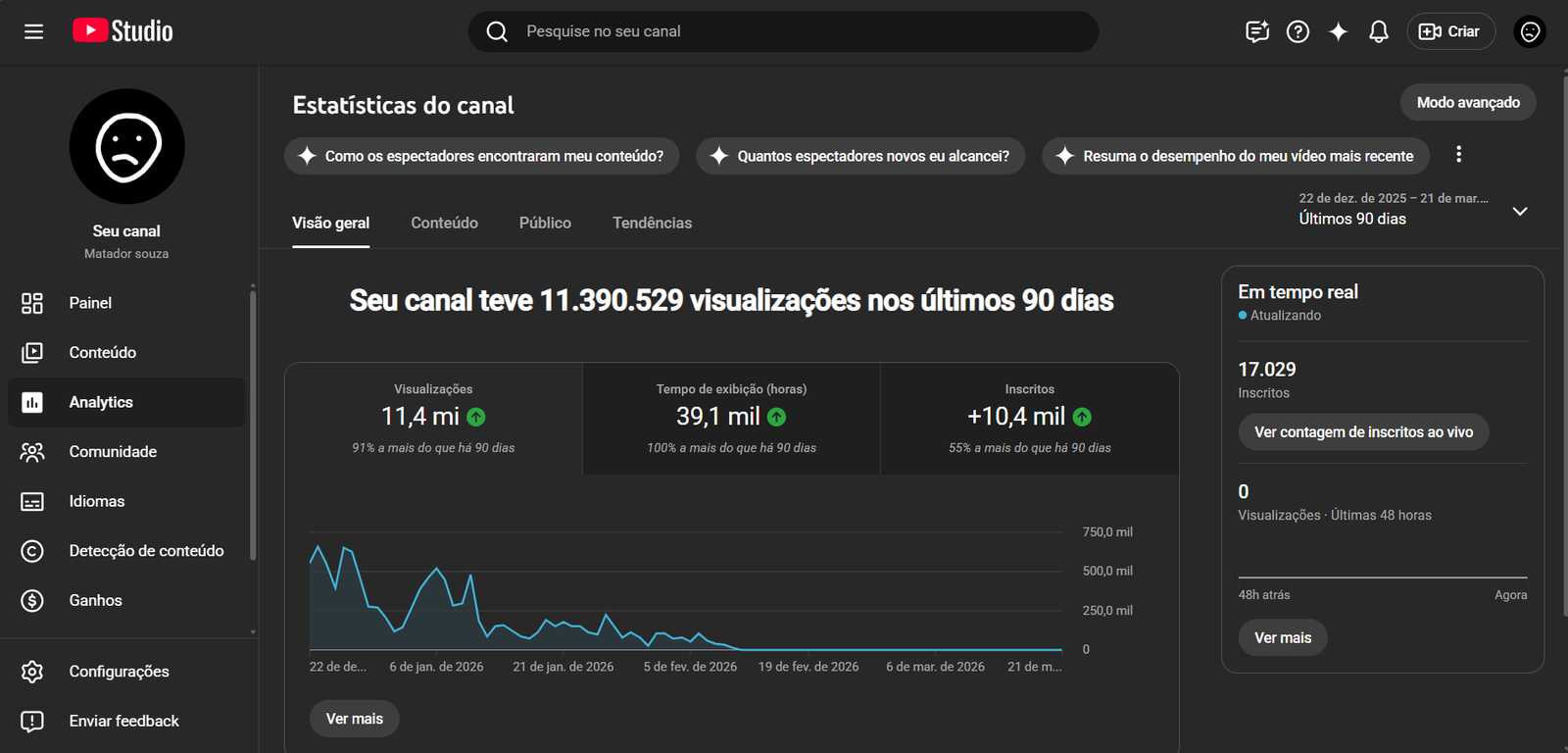The width and height of the screenshot is (1568, 753).
Task: Open Enviar feedback in the sidebar
Action: point(126,721)
